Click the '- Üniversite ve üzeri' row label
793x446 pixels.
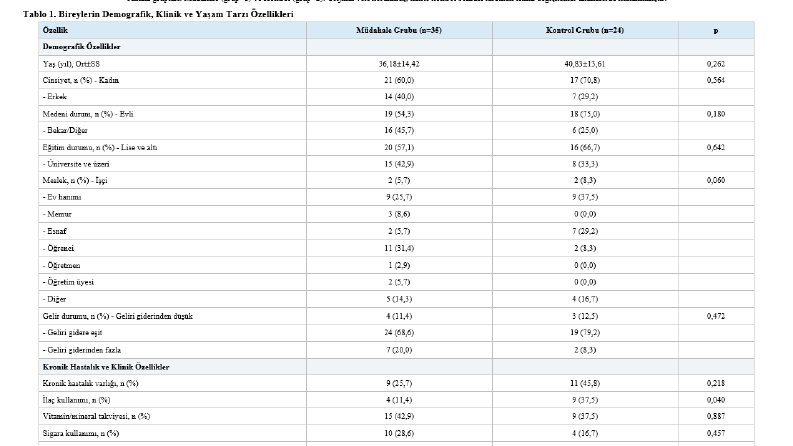pos(76,164)
